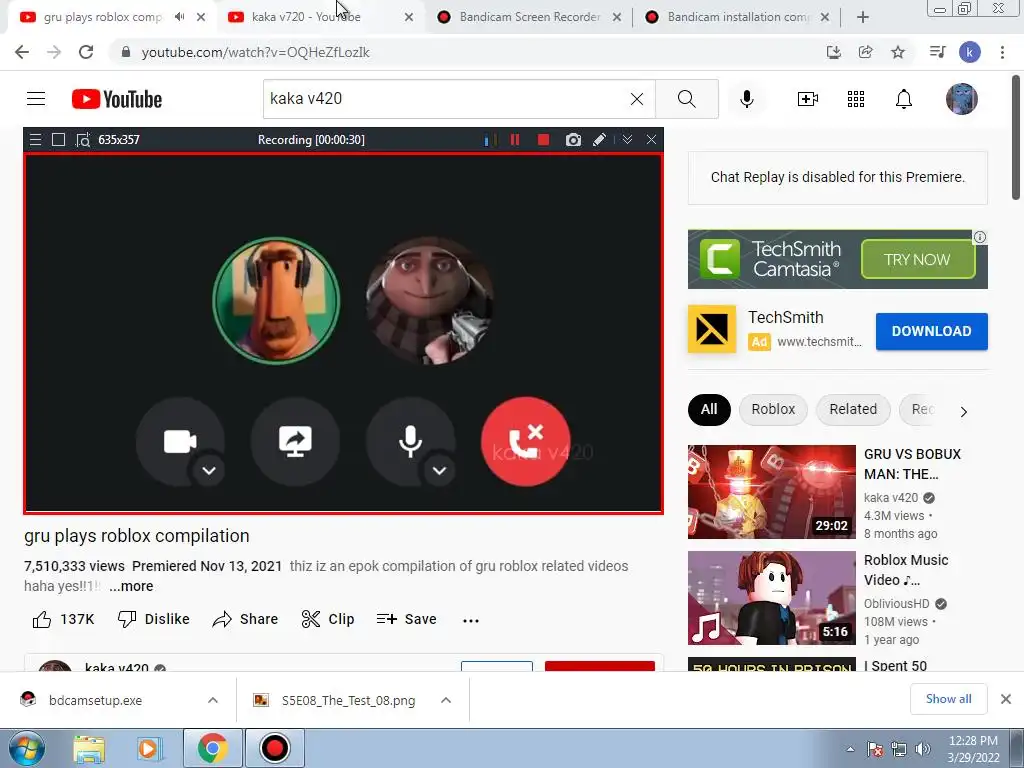Select the Roblox filter chip
Screen dimensions: 1024x768
click(x=773, y=409)
